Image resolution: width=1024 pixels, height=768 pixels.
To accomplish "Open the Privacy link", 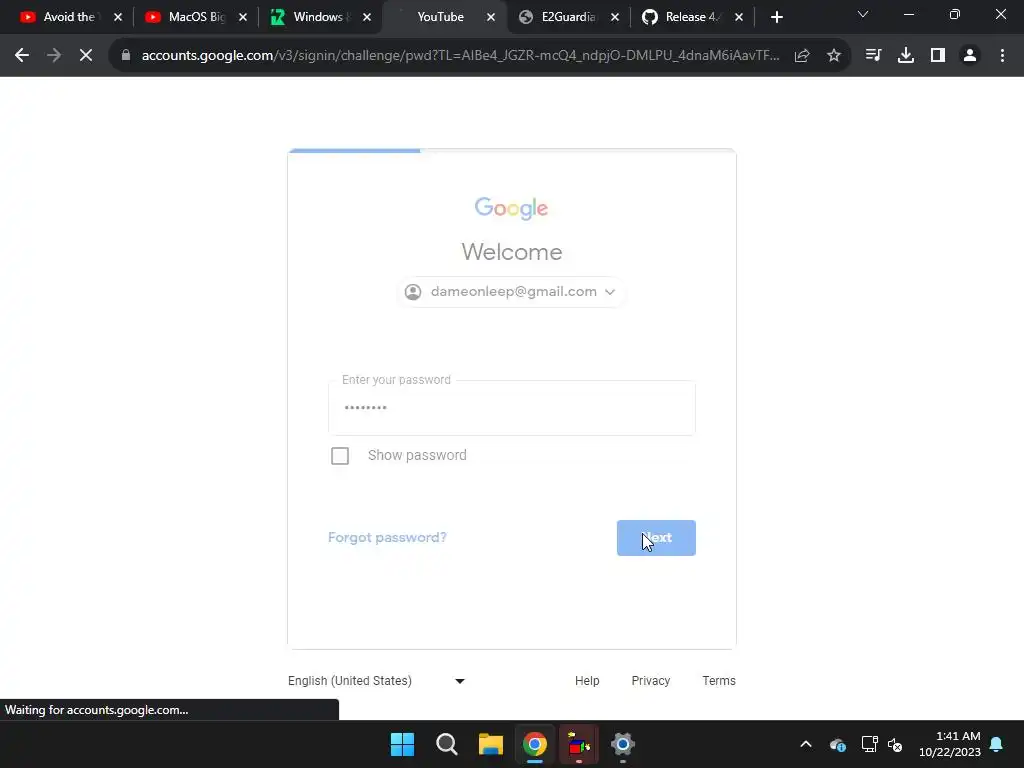I will coord(650,680).
